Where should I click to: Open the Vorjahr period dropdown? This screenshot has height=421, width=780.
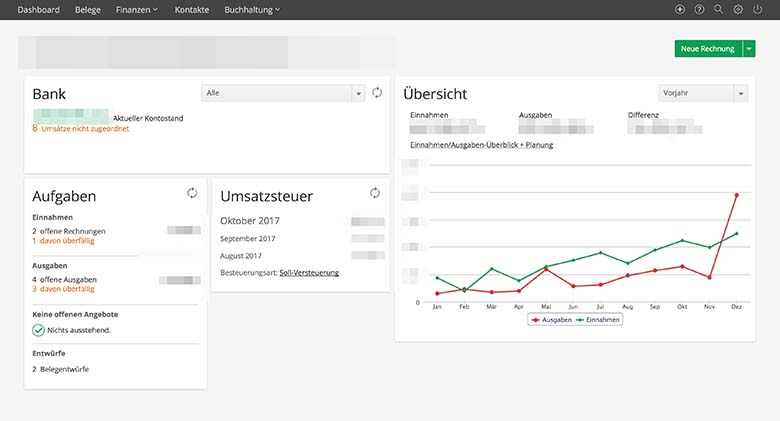(703, 93)
